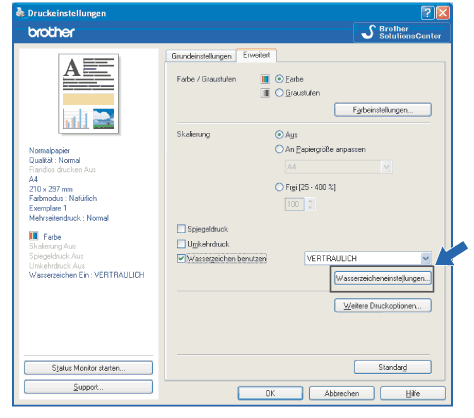474x418 pixels.
Task: Open the A4 paper size dropdown
Action: (x=386, y=167)
